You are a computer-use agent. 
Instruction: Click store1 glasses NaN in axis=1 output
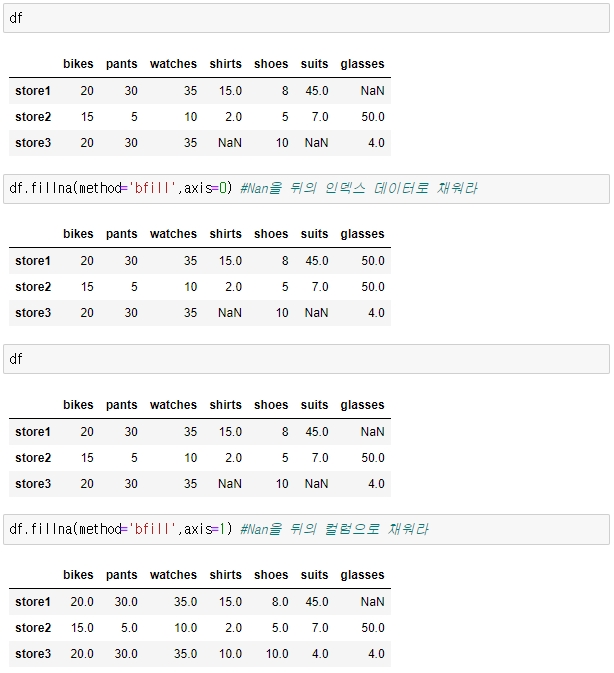click(x=372, y=602)
